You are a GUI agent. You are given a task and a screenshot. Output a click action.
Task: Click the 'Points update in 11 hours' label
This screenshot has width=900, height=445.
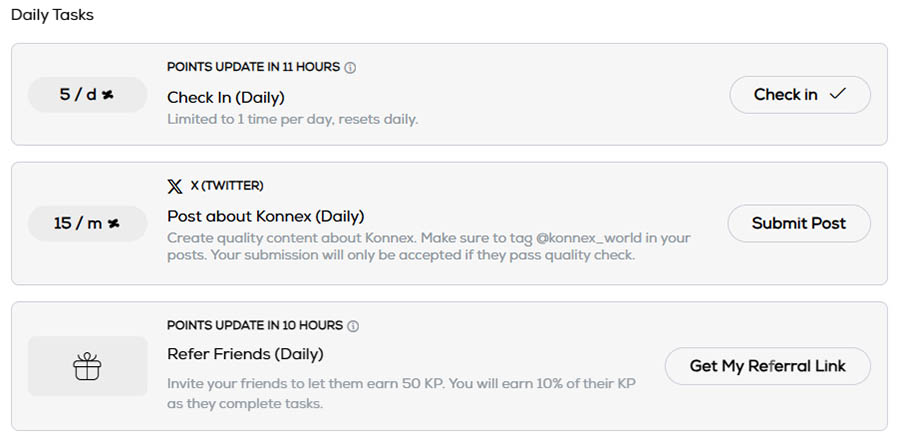[253, 68]
